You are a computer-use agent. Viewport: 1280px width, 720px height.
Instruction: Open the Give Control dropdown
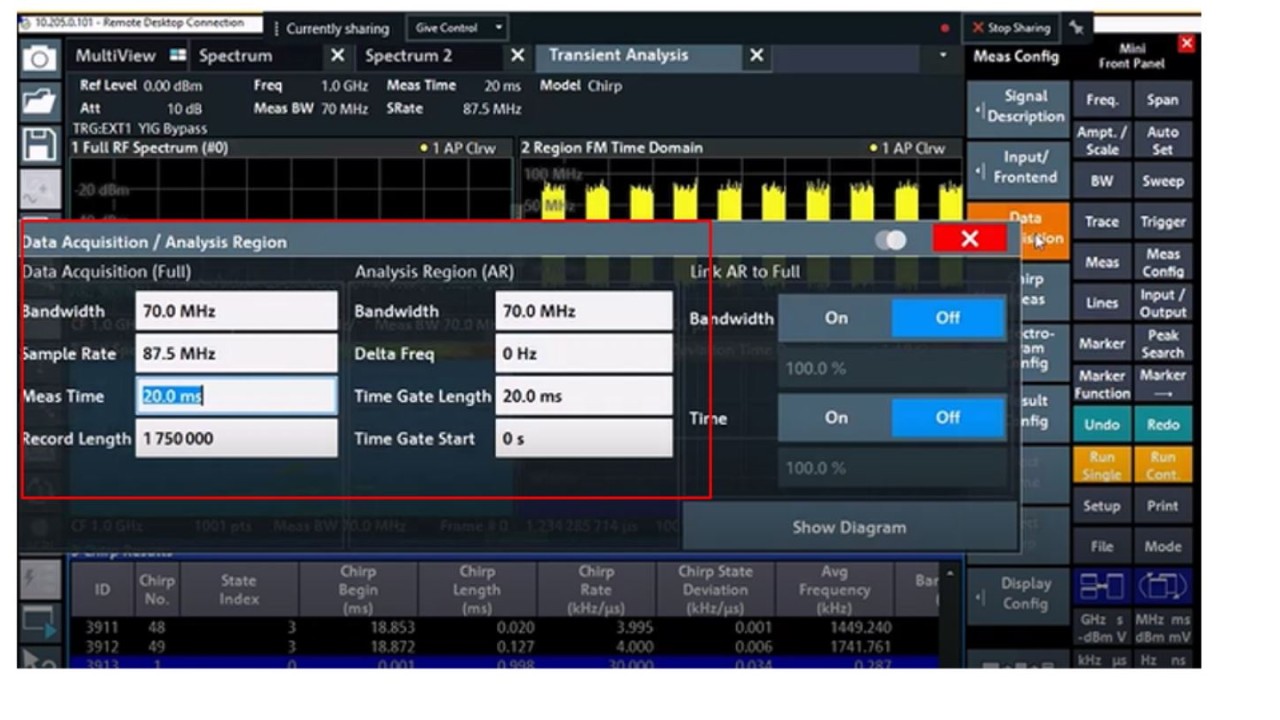(459, 28)
